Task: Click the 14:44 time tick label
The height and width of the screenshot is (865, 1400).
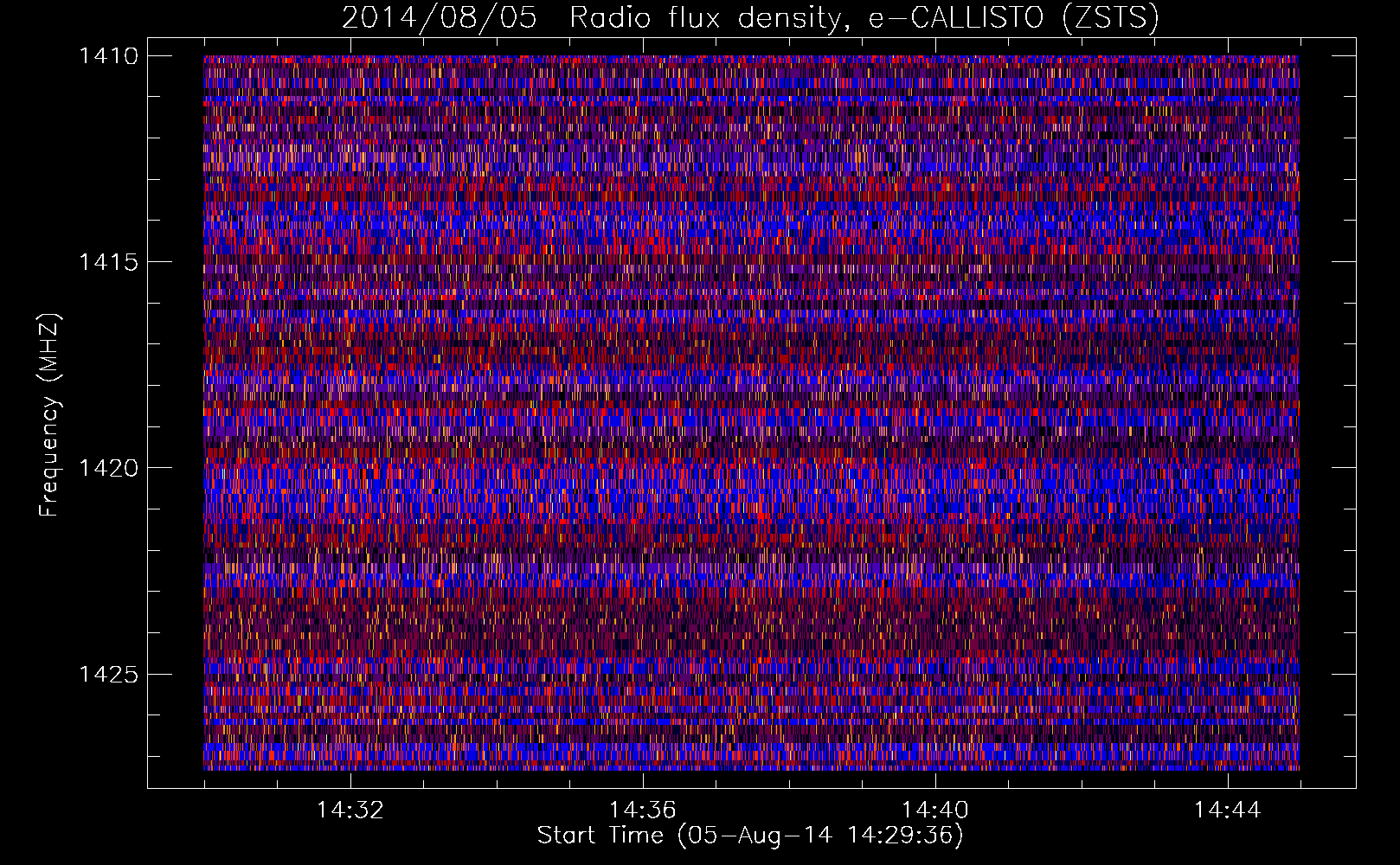Action: pos(1227,810)
